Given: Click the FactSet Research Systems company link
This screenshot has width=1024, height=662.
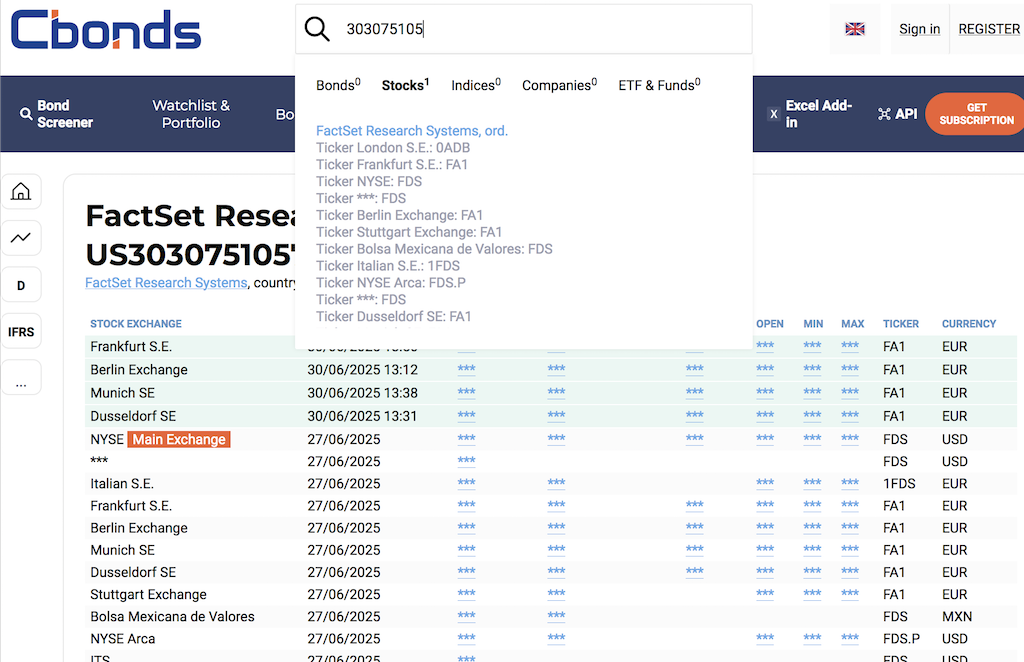Looking at the screenshot, I should (165, 282).
